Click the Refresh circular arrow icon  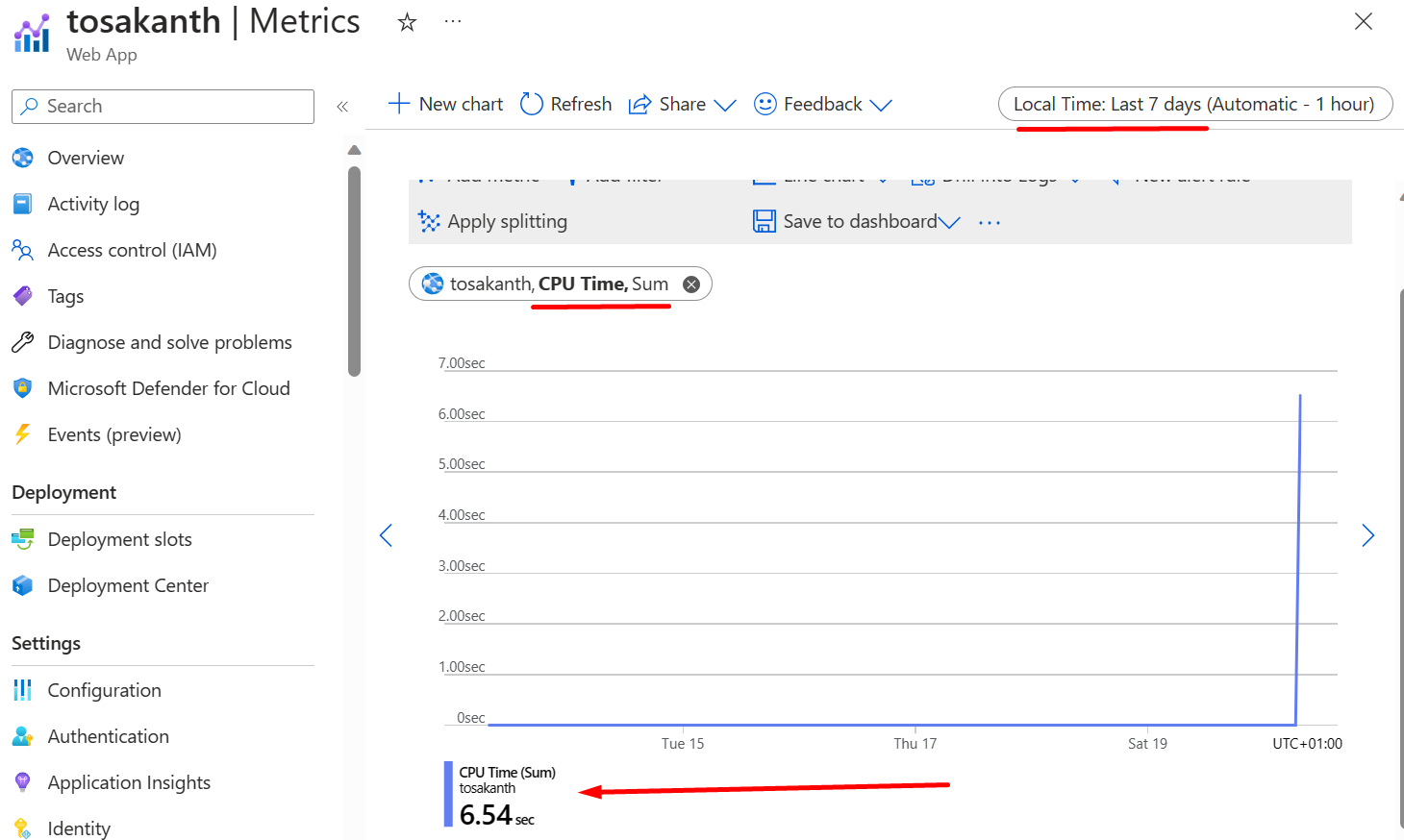pyautogui.click(x=532, y=104)
